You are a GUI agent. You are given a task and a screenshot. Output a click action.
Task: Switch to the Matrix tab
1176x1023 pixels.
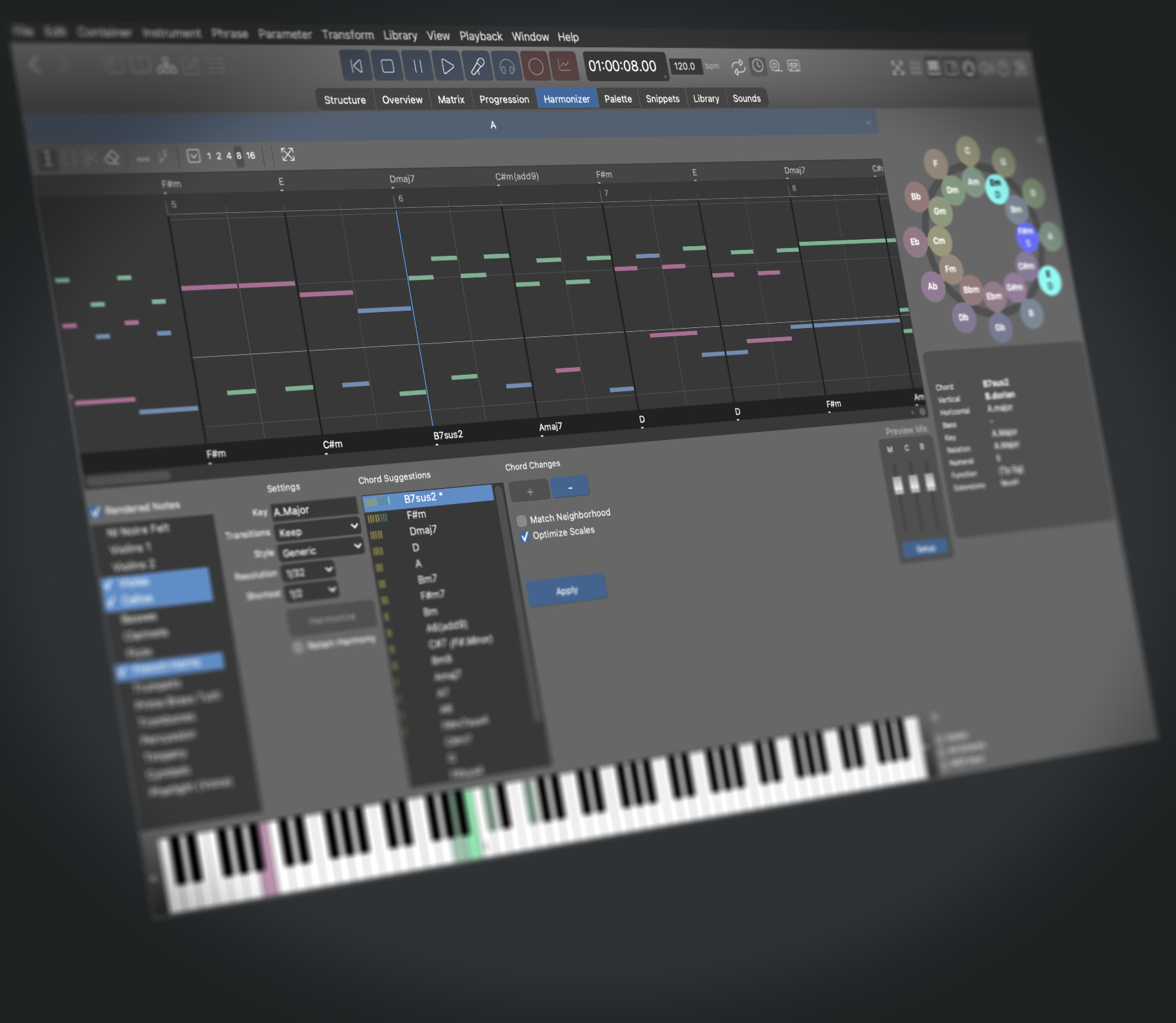coord(451,99)
